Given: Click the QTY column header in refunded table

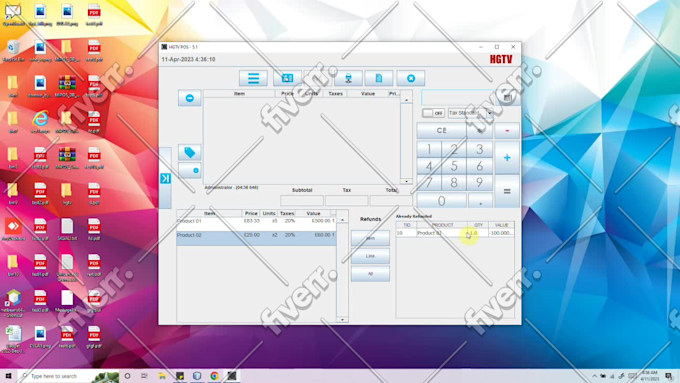Looking at the screenshot, I should pyautogui.click(x=478, y=225).
